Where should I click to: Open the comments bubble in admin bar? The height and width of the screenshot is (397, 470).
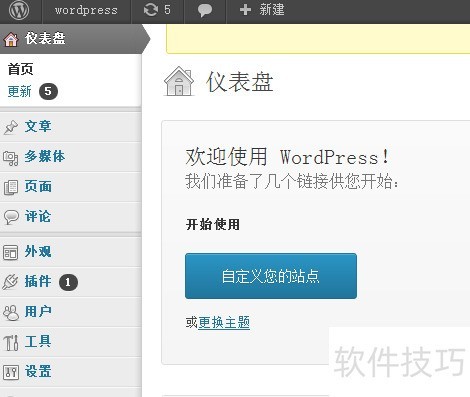(205, 10)
